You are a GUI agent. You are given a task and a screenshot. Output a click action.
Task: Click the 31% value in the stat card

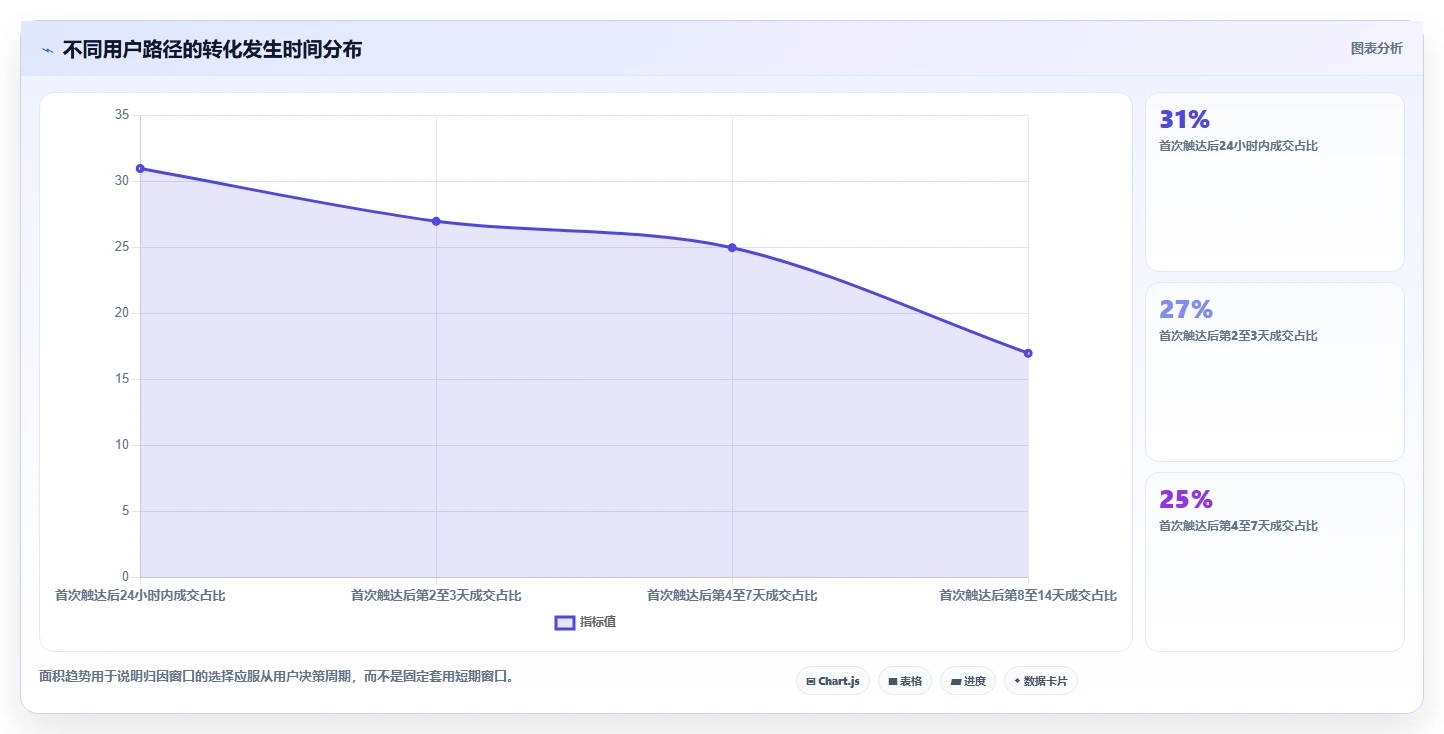tap(1184, 119)
